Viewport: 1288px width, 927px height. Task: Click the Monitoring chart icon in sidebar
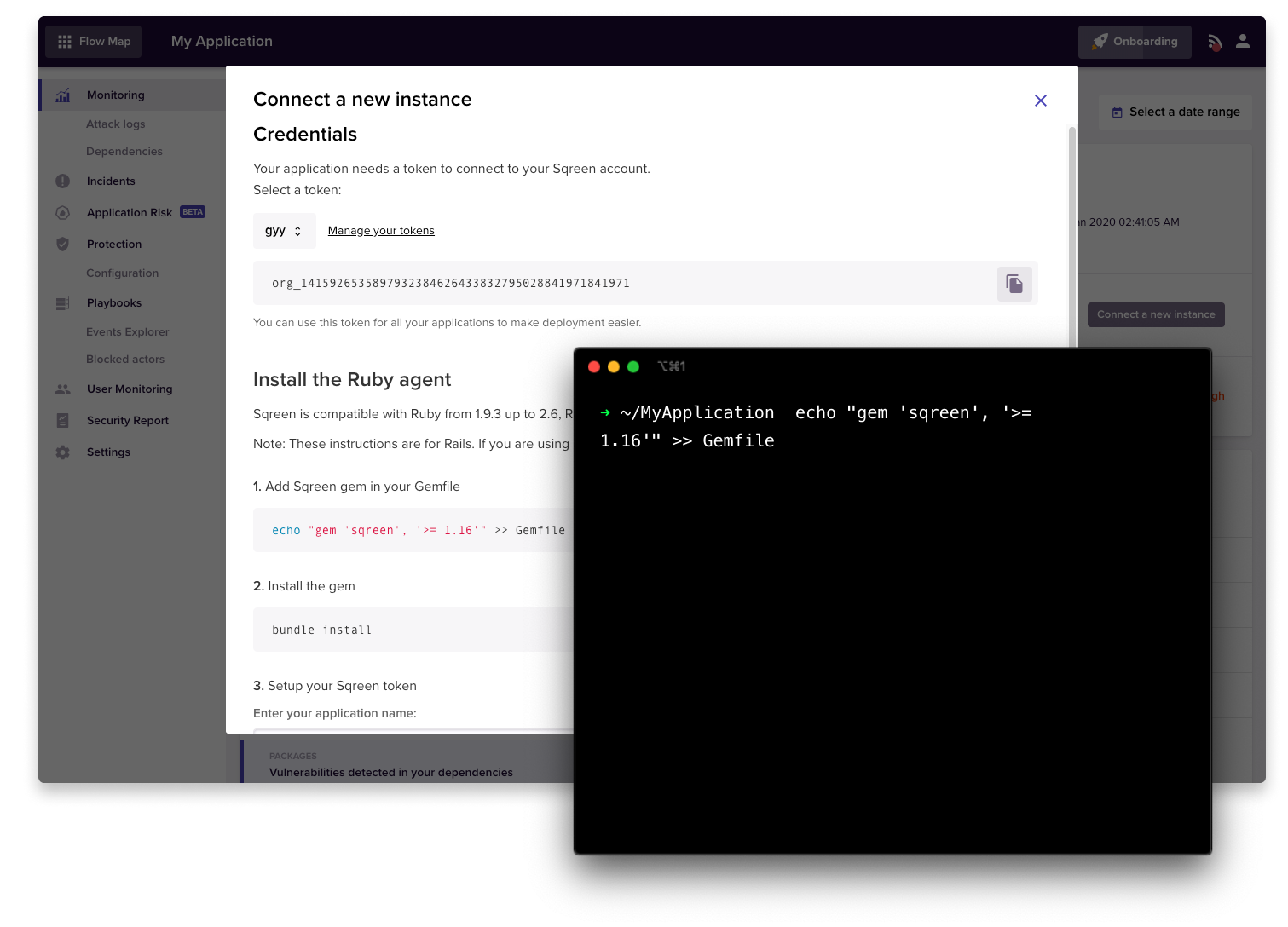63,95
